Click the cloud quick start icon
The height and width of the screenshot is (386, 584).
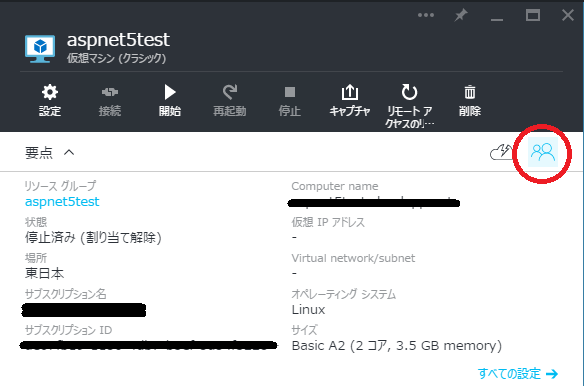501,152
